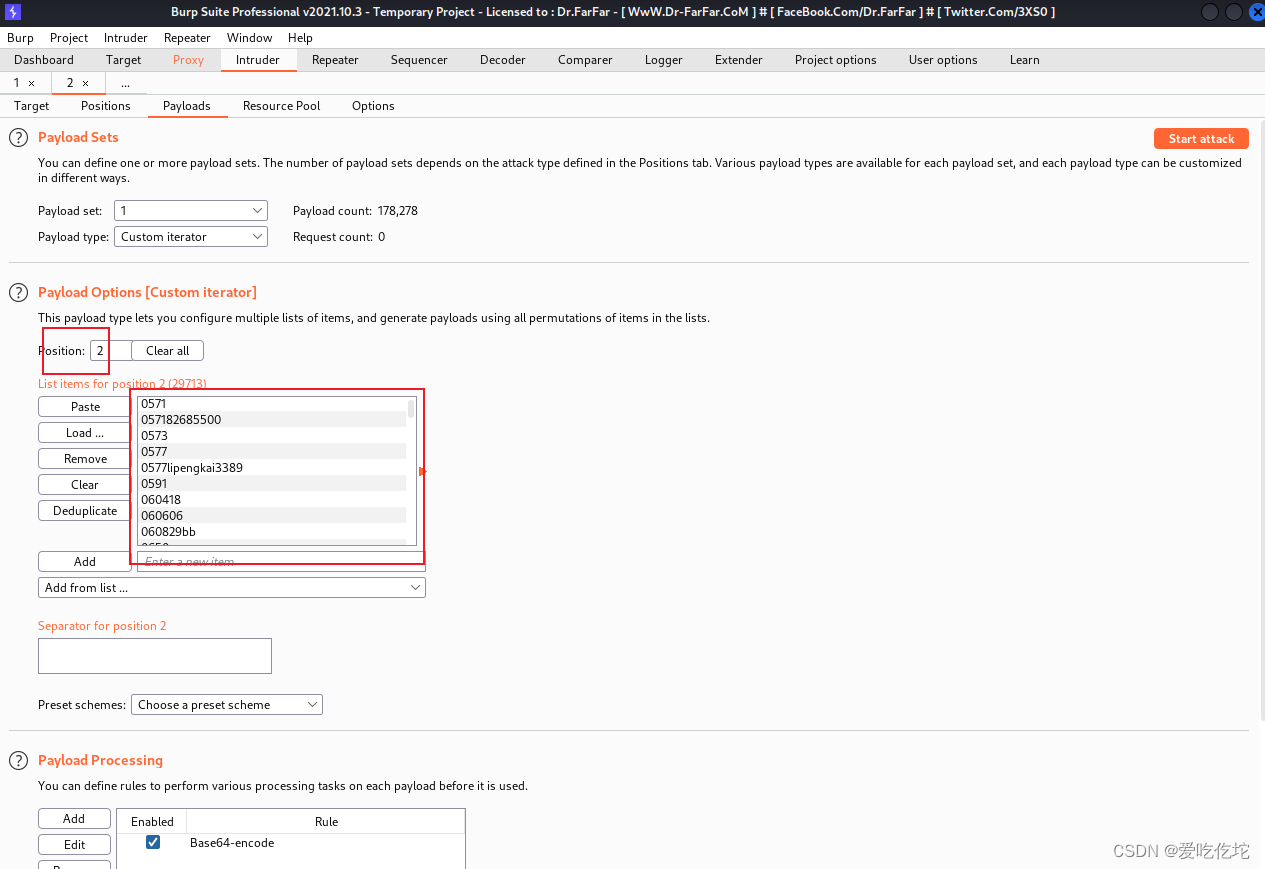
Task: Click the Burp Suite logo icon
Action: 13,12
